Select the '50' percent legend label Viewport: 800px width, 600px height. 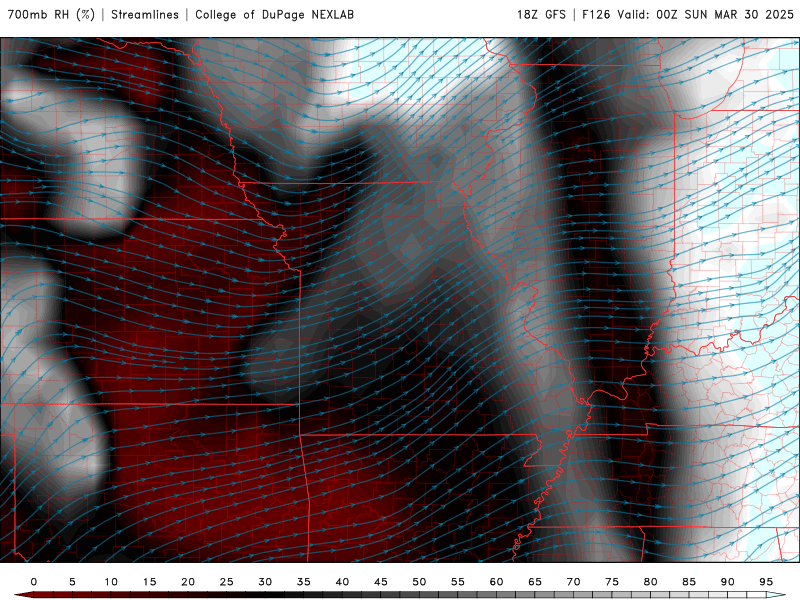pos(419,582)
